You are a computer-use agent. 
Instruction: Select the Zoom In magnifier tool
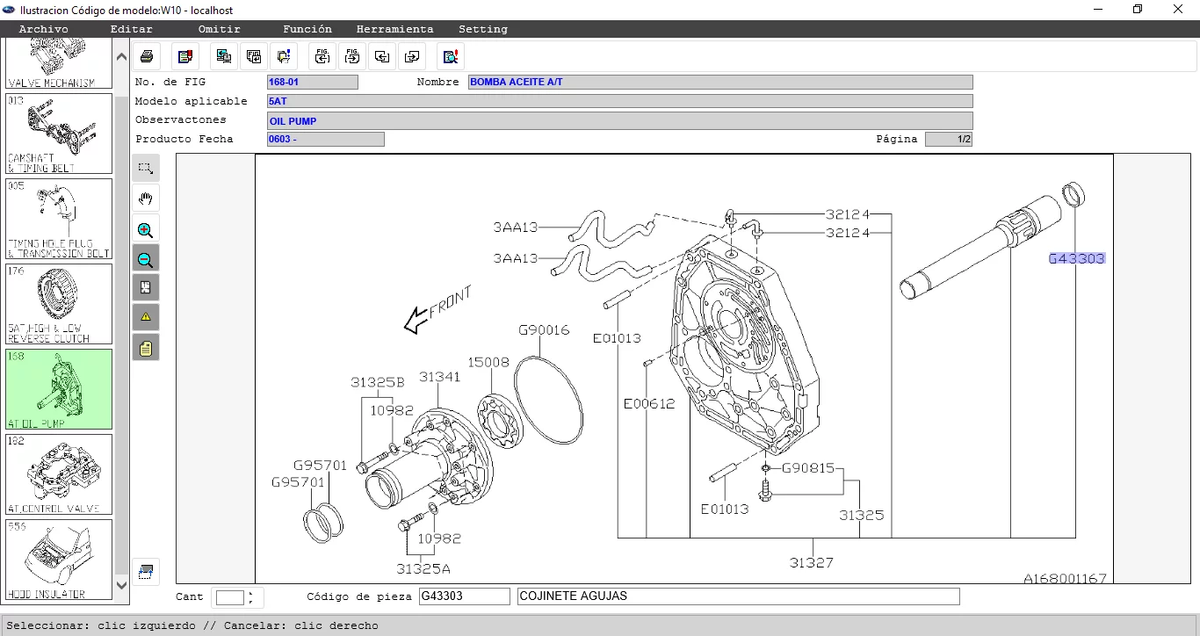click(x=146, y=228)
